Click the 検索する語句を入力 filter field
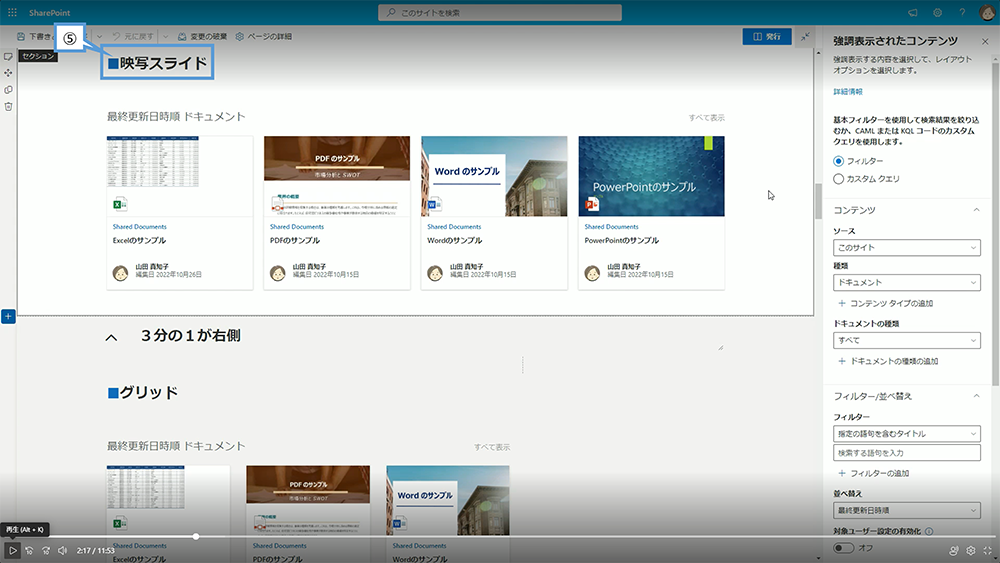This screenshot has width=1000, height=563. (x=906, y=453)
